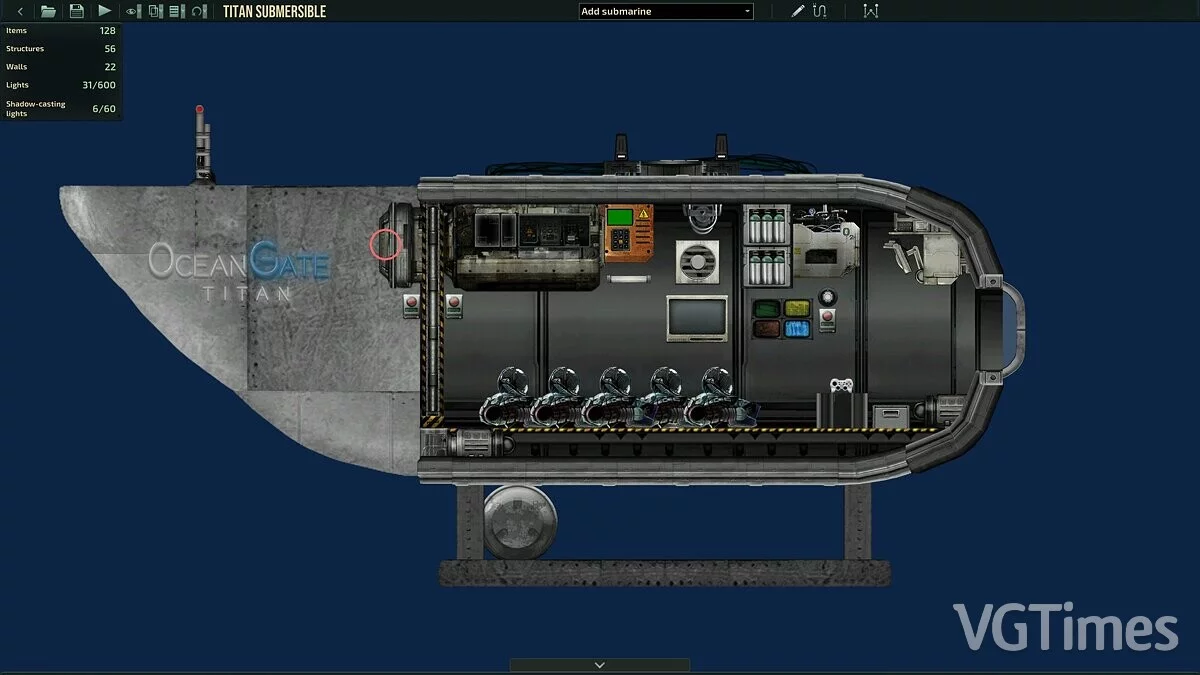Select the character edit pencil icon
1200x675 pixels.
tap(797, 11)
